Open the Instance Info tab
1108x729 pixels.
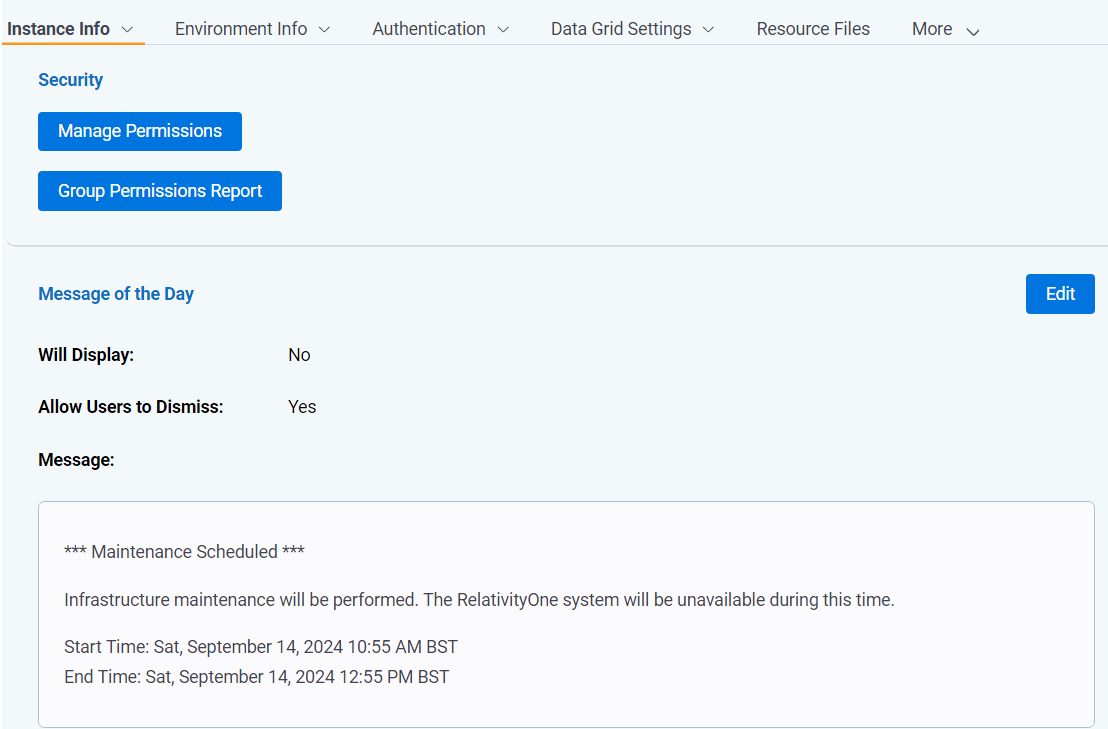coord(58,29)
